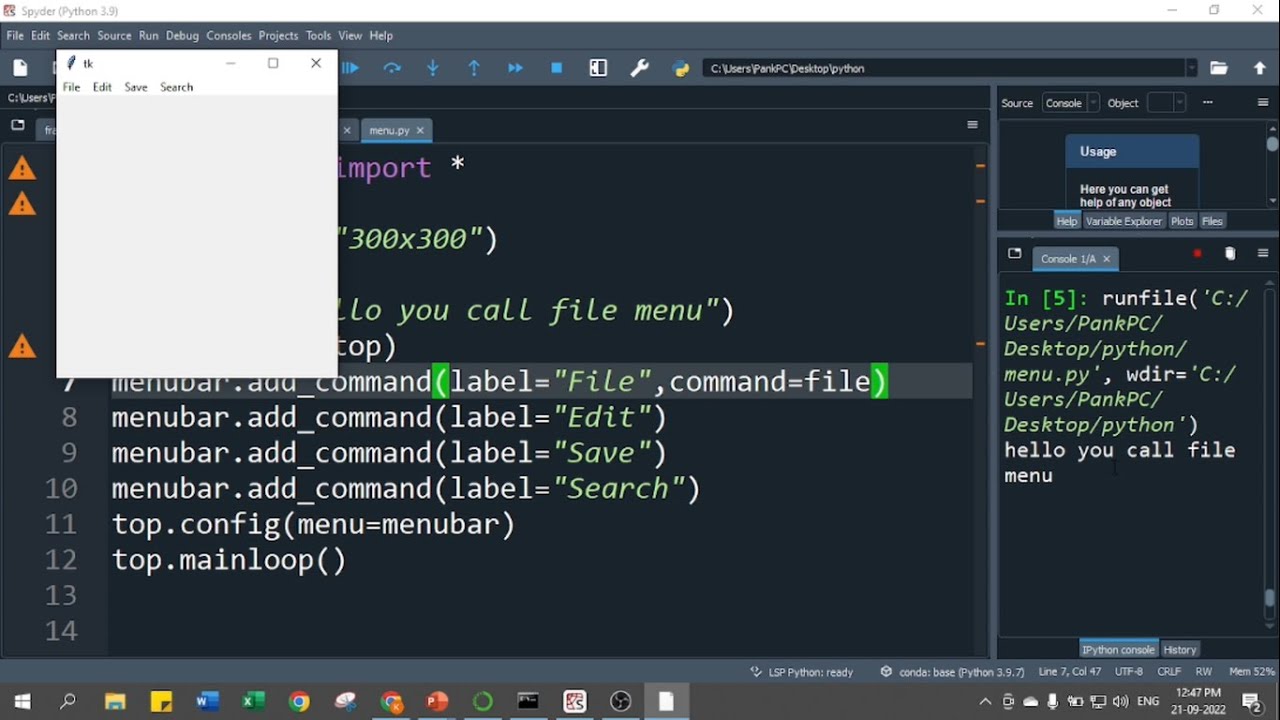Open the Source Console dropdown in Help

pos(1070,103)
